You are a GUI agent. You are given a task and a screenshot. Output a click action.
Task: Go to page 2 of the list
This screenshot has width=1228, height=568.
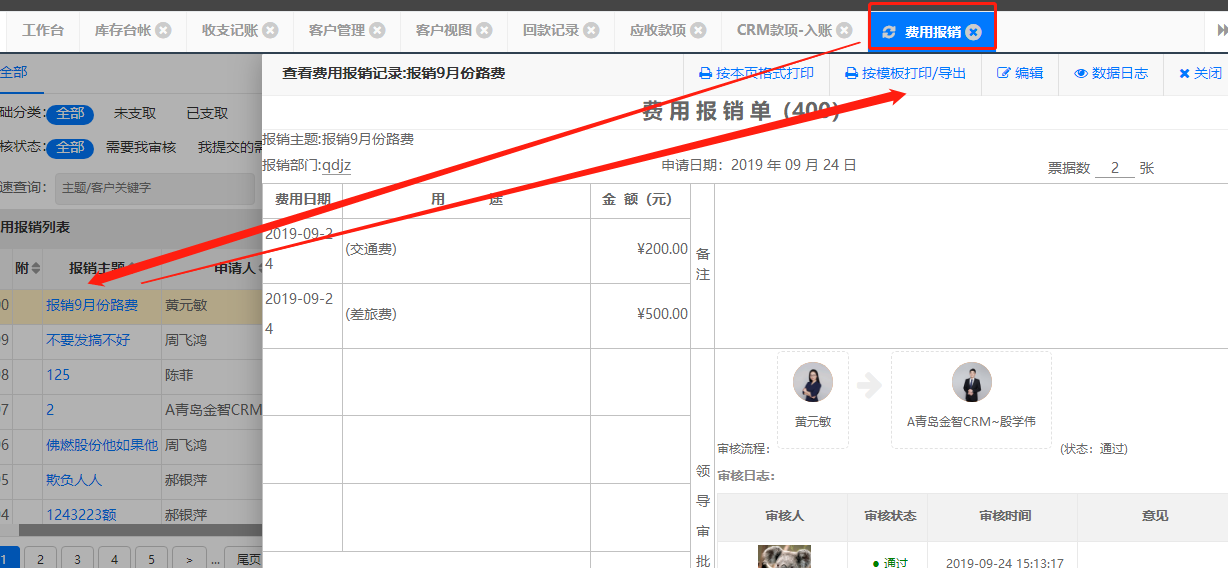click(40, 559)
